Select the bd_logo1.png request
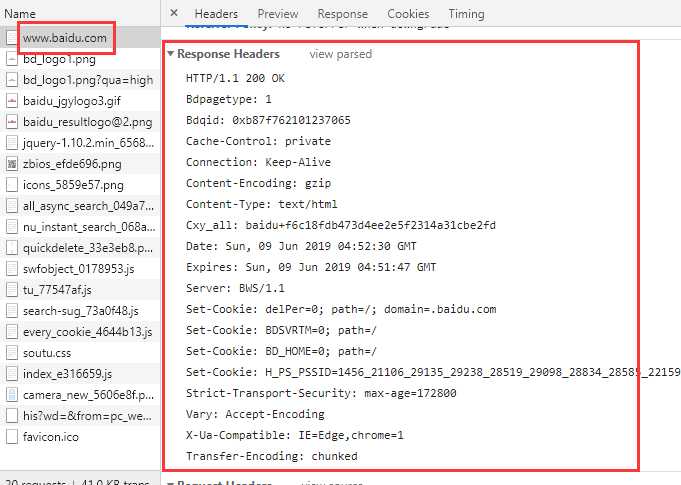The width and height of the screenshot is (681, 485). [x=59, y=59]
